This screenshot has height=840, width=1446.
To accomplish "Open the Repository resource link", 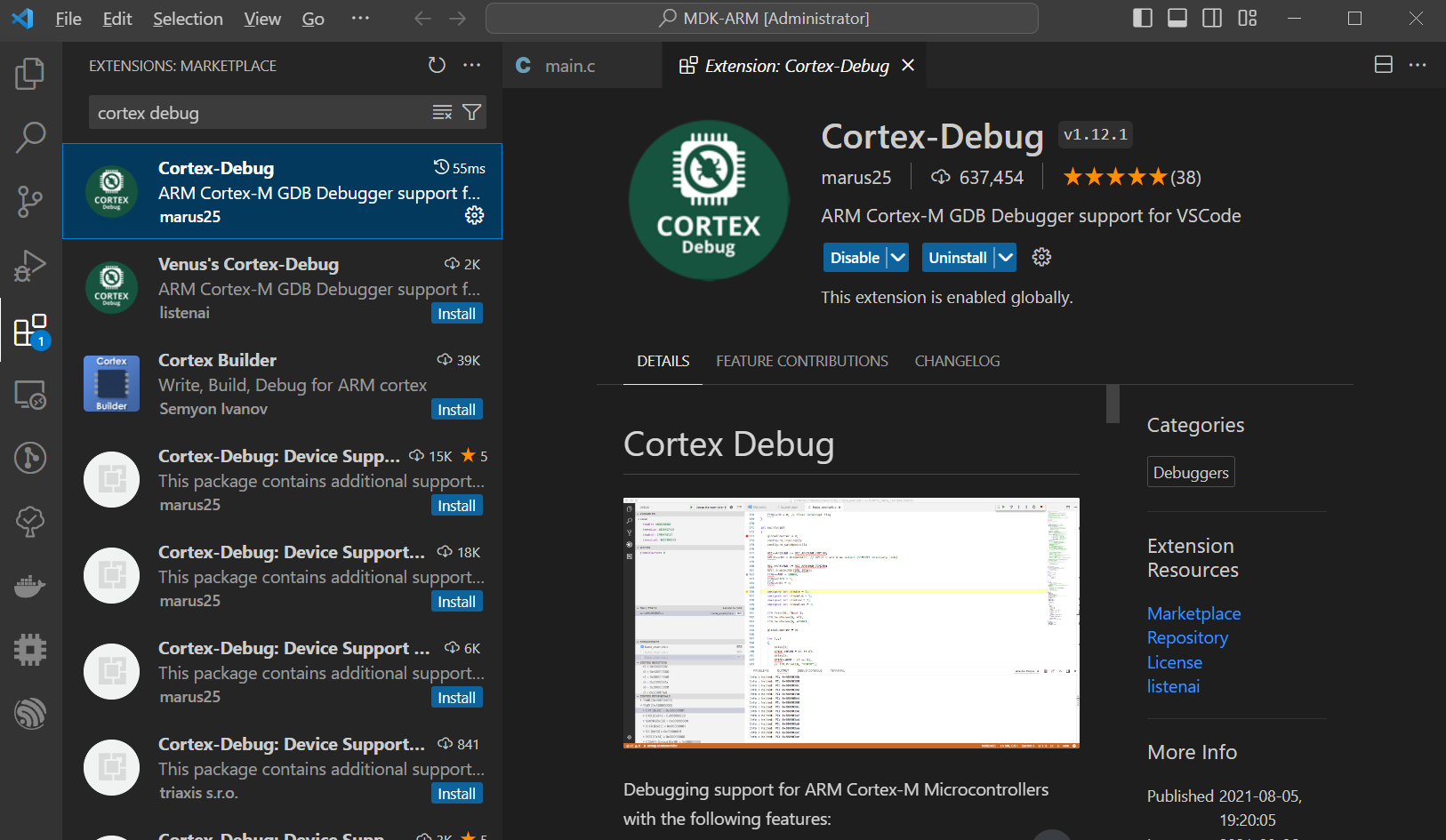I will (x=1187, y=637).
